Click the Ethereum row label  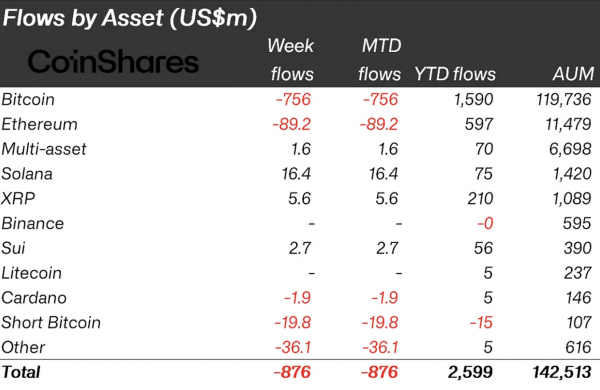[x=39, y=124]
